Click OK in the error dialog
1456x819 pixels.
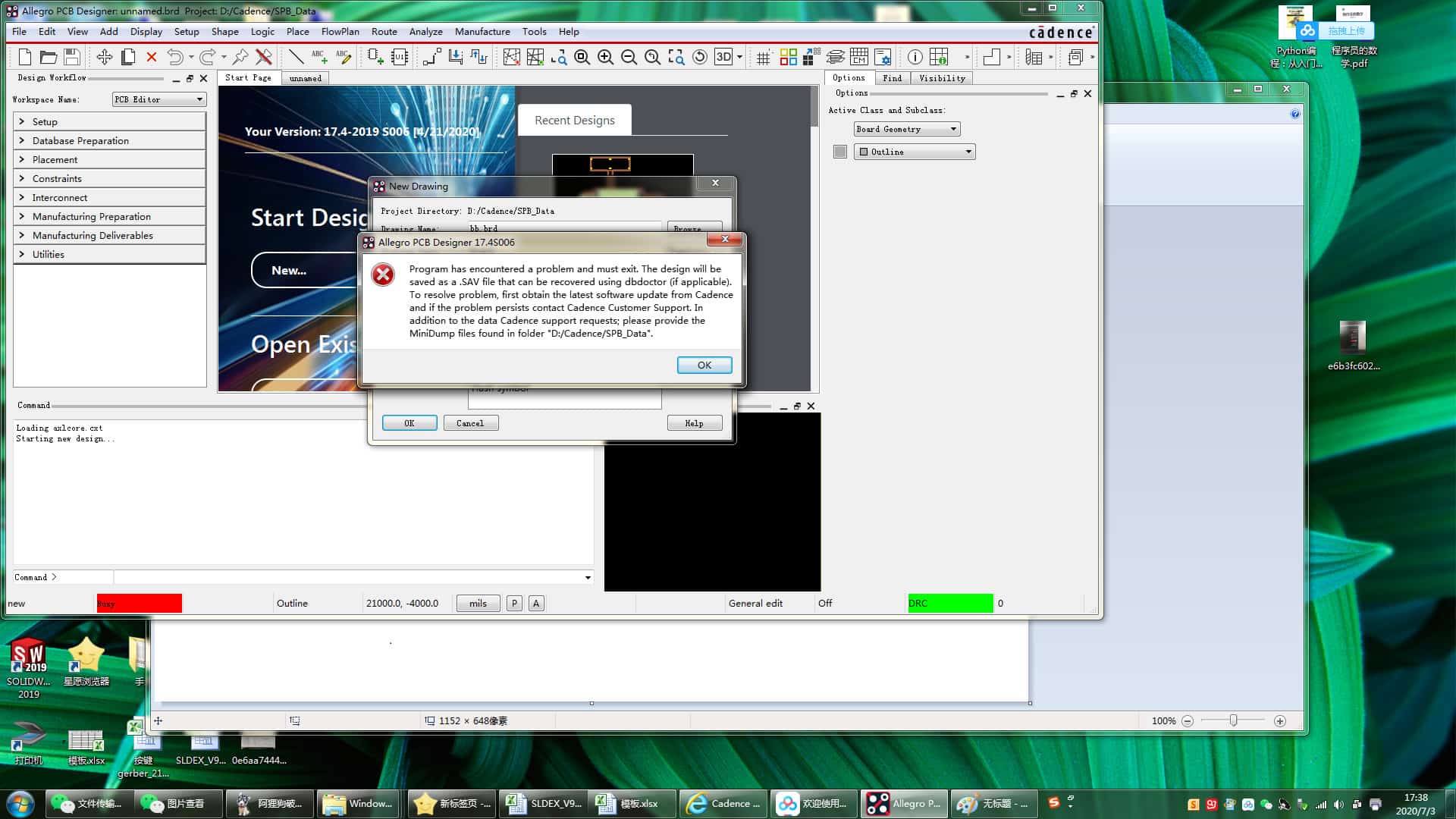[x=704, y=365]
